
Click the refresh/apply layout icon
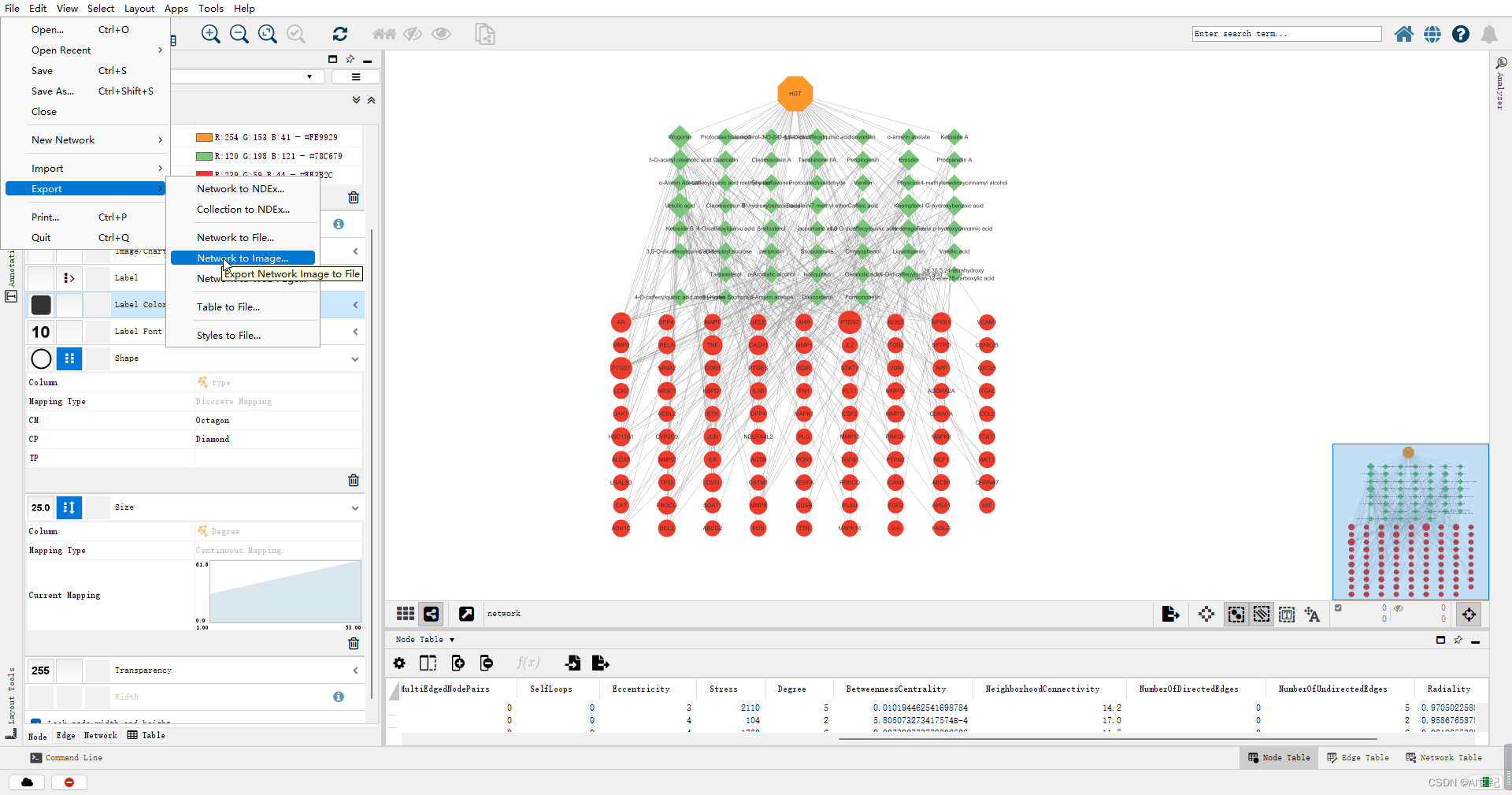coord(340,34)
